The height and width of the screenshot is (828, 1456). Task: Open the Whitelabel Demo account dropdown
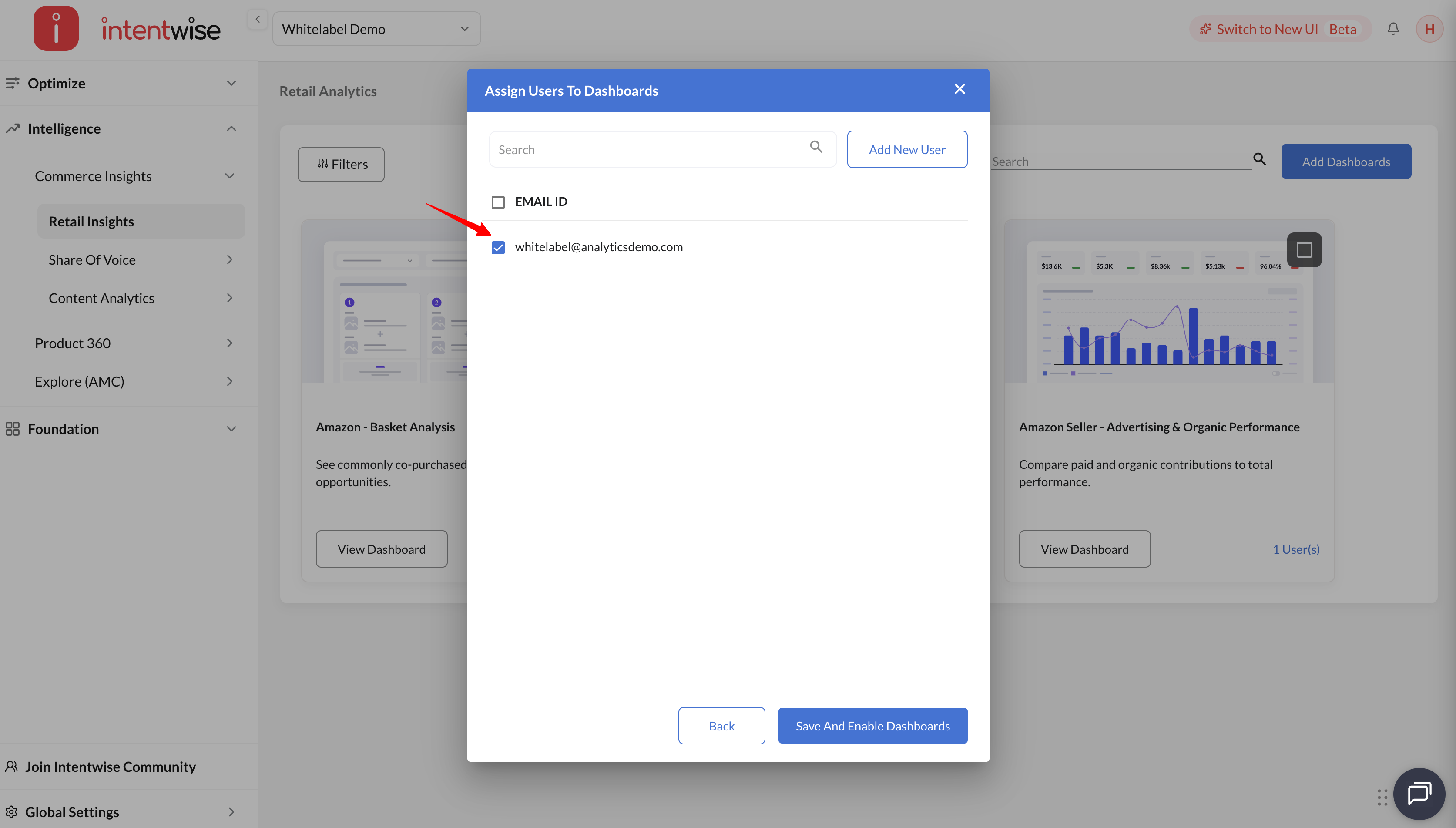point(377,29)
